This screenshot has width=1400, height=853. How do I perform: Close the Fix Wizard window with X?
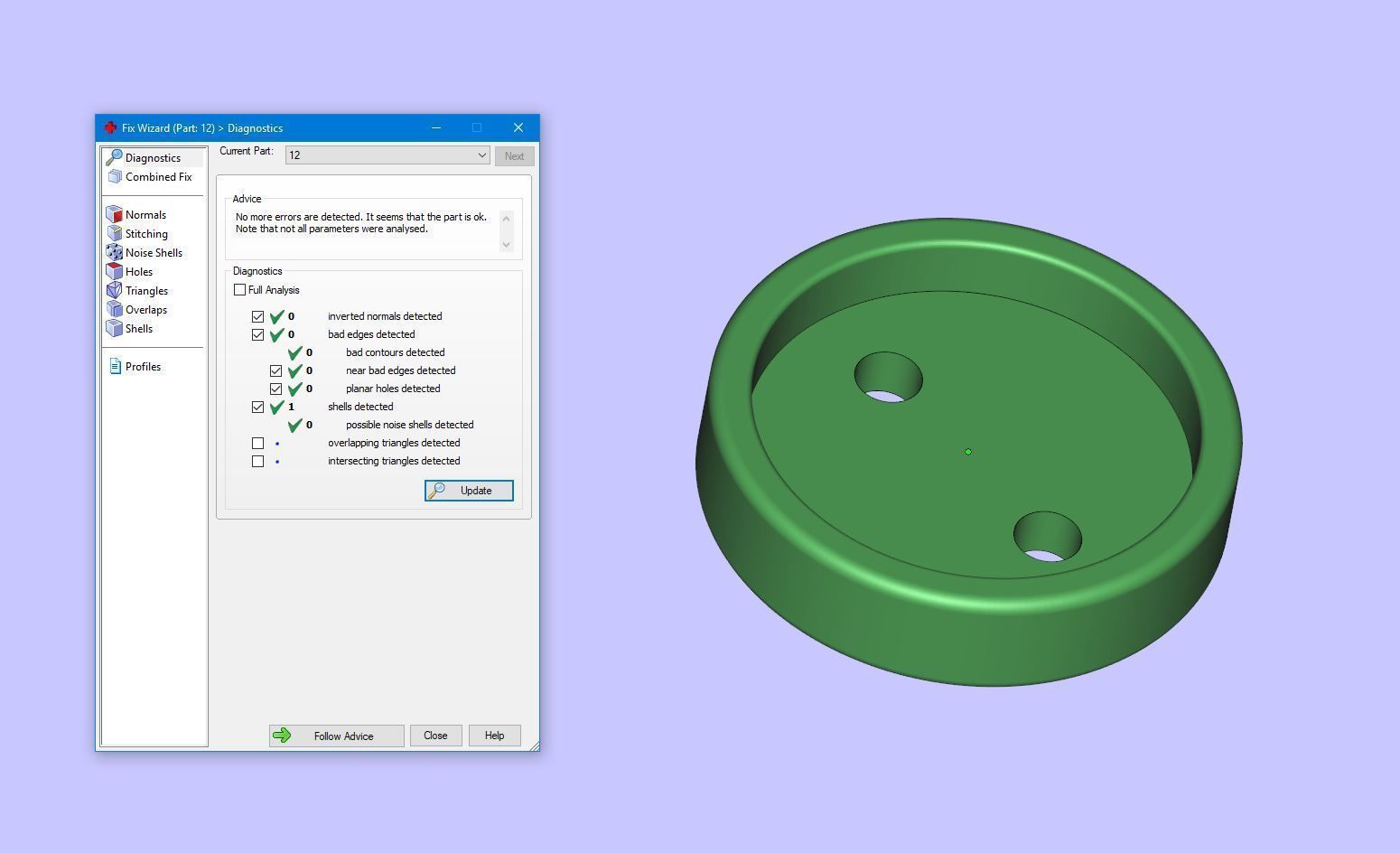518,127
